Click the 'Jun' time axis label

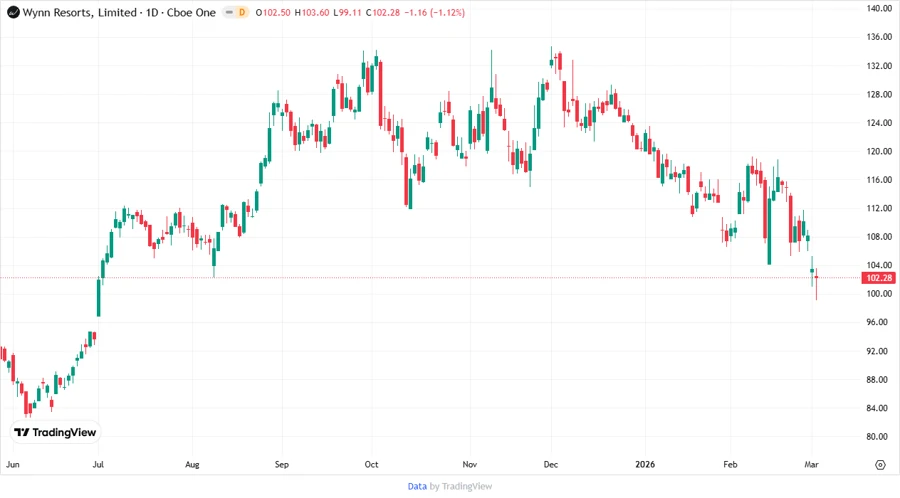coord(13,464)
